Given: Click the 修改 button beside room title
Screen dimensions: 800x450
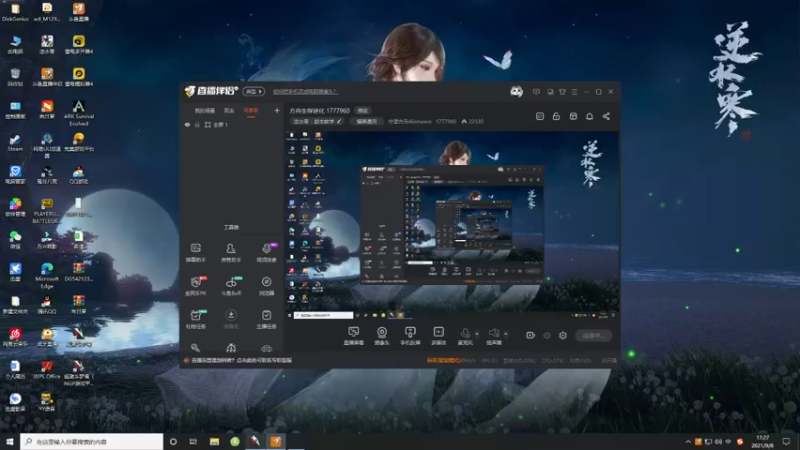Looking at the screenshot, I should (363, 111).
